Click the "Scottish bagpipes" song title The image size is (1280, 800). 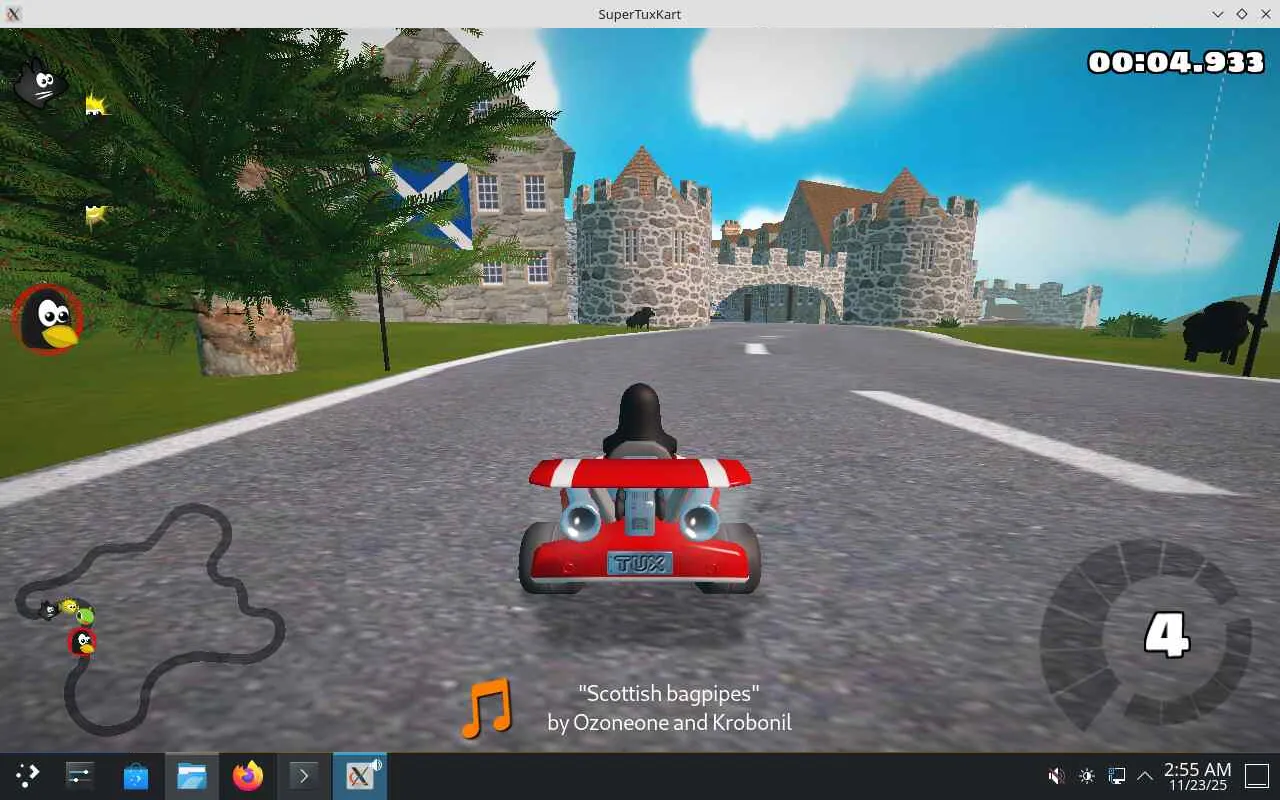[x=669, y=693]
